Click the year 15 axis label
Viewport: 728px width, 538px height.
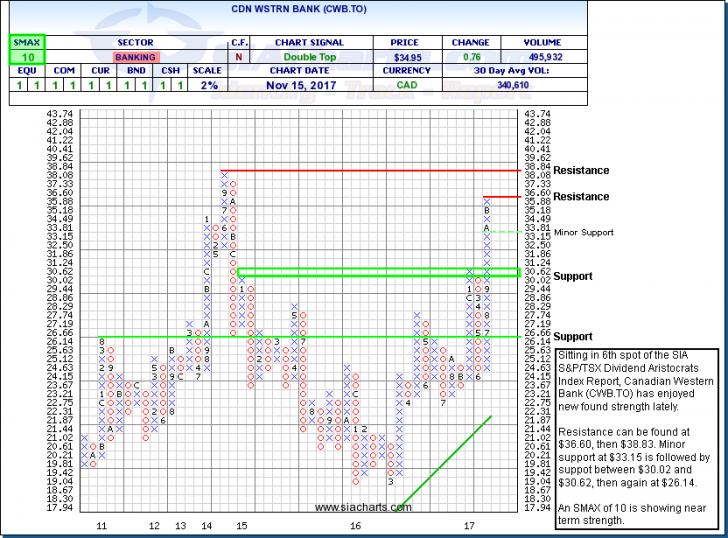tap(241, 525)
